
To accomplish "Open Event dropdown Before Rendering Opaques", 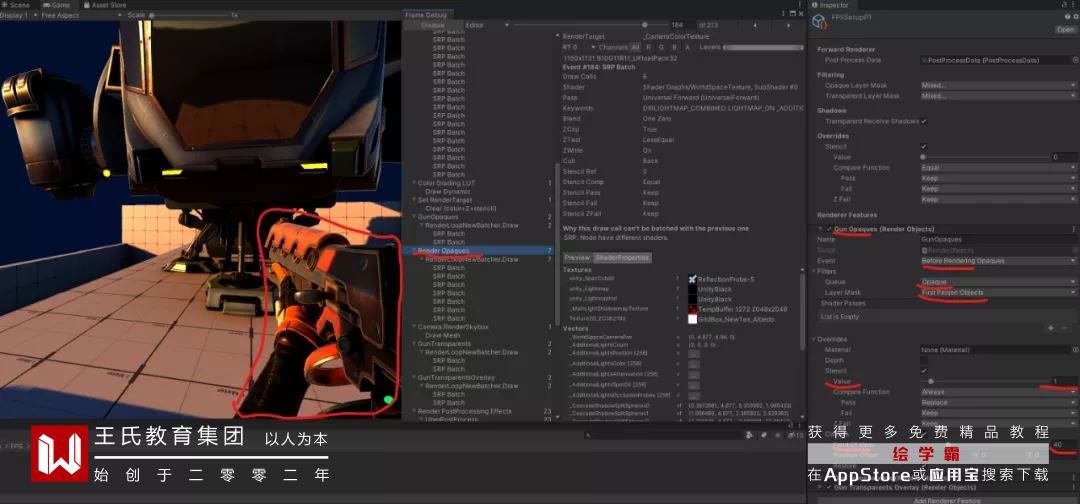I will 998,261.
